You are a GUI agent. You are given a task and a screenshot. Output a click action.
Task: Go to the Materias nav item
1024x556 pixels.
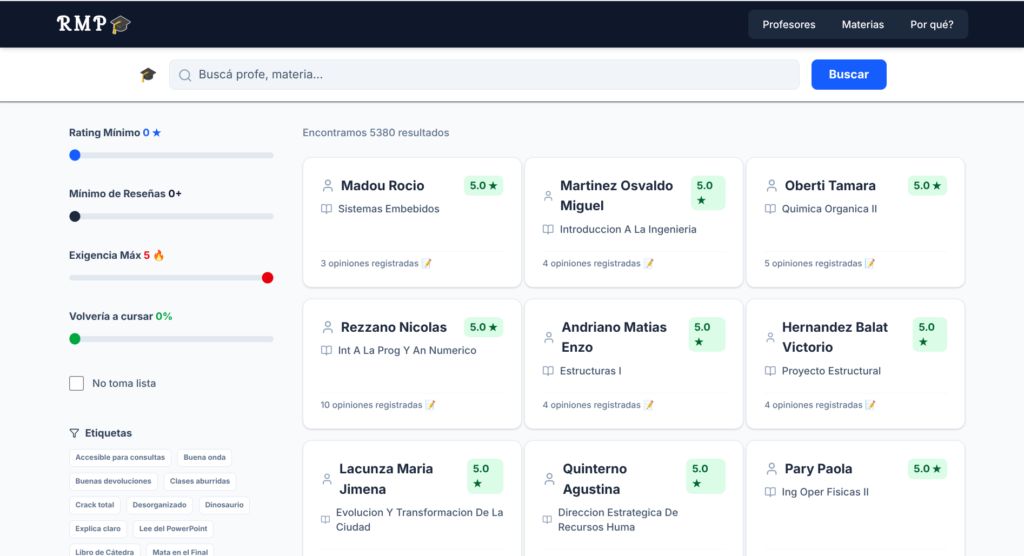tap(862, 25)
